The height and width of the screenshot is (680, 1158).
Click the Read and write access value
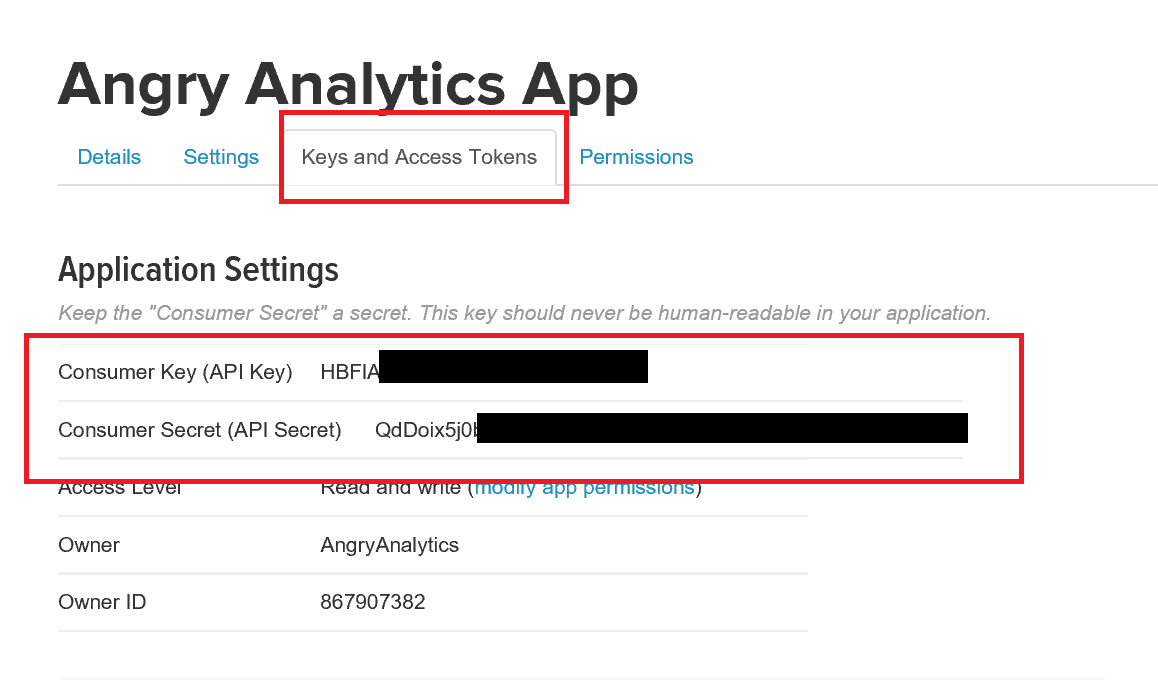(x=393, y=489)
